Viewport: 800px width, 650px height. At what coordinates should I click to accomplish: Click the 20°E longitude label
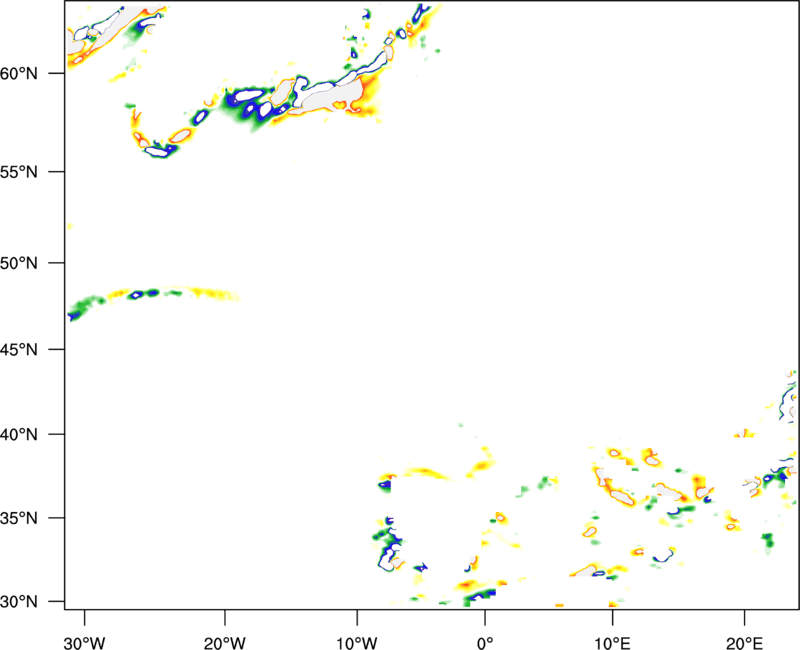pyautogui.click(x=744, y=643)
